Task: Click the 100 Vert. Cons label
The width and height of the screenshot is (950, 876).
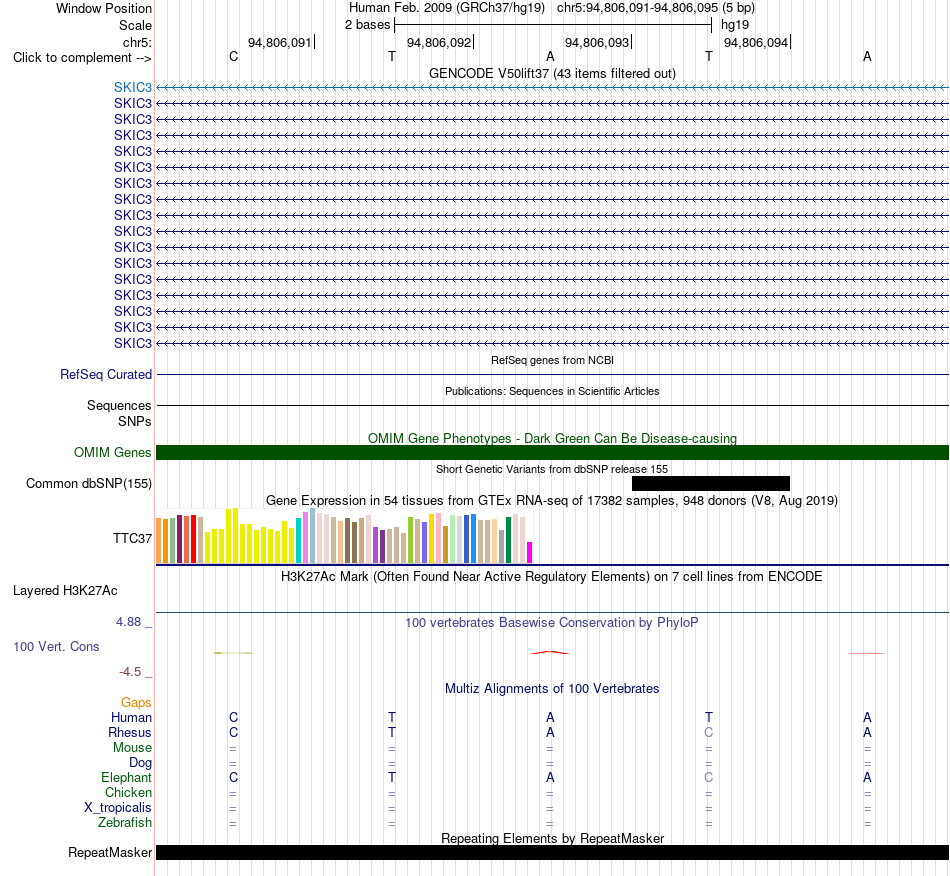Action: [56, 646]
